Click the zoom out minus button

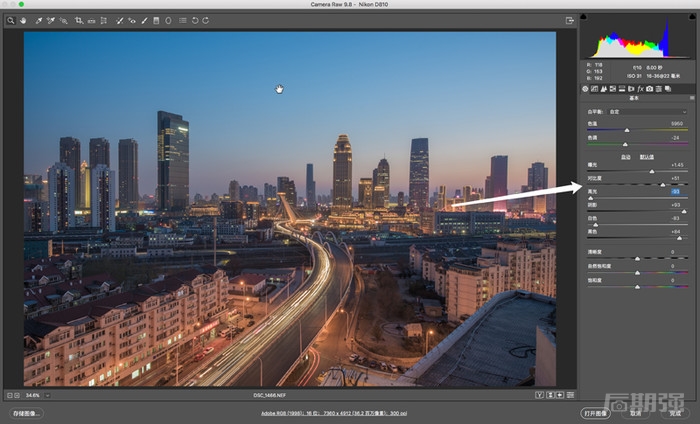click(10, 395)
